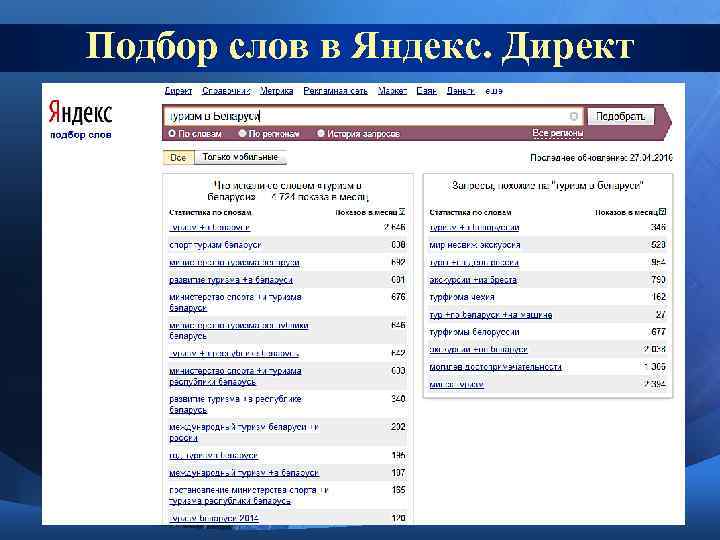
Task: Click the 677 value beside турфирмы белоруссии
Action: pyautogui.click(x=658, y=332)
